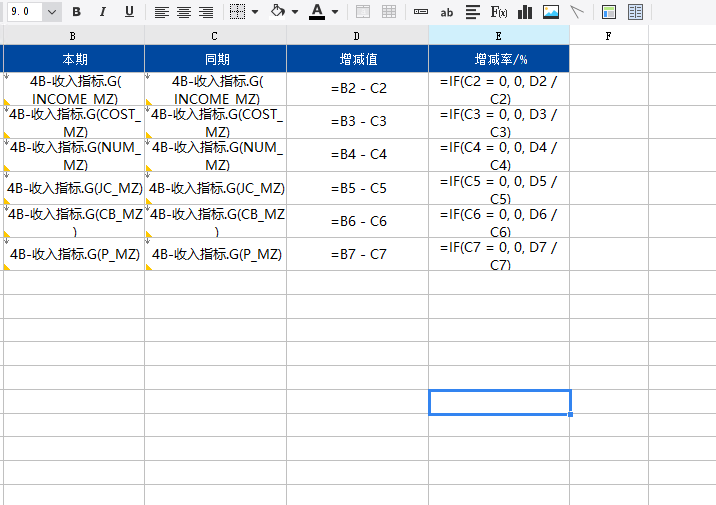Screen dimensions: 716x505
Task: Click the font color A icon
Action: (x=317, y=12)
